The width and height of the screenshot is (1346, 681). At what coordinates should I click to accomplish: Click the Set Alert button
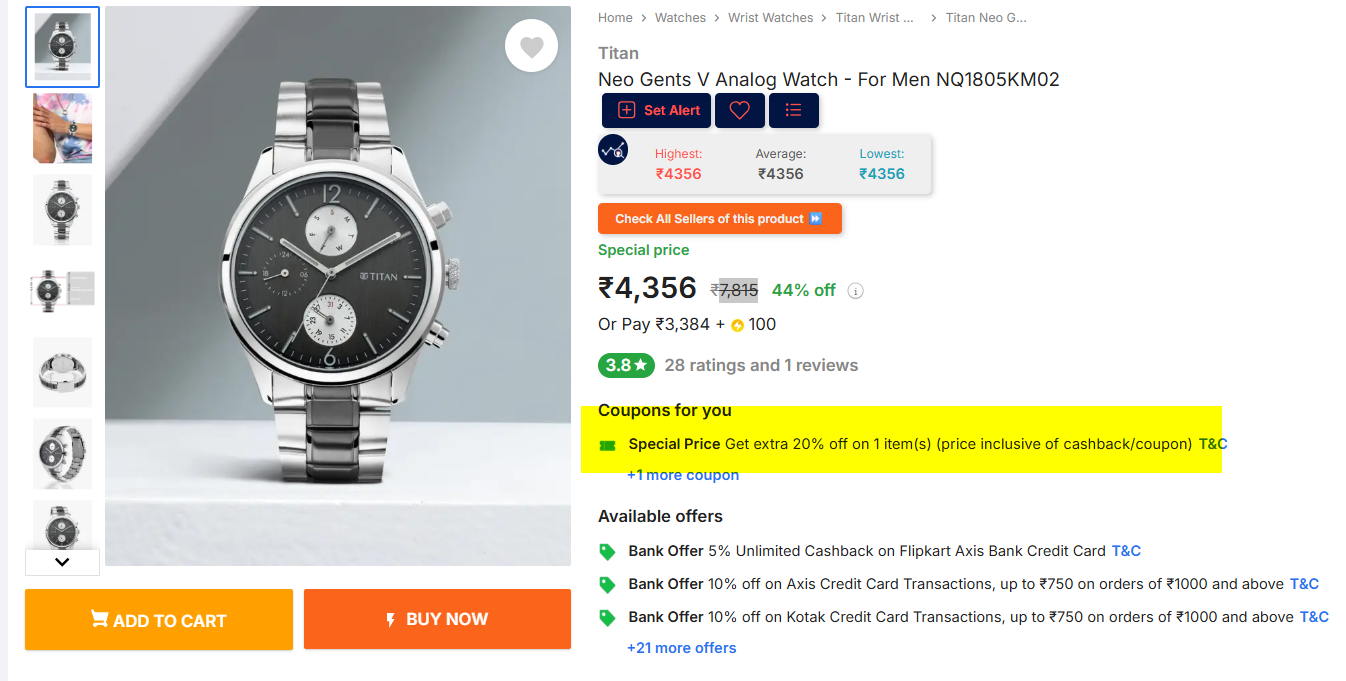(657, 110)
